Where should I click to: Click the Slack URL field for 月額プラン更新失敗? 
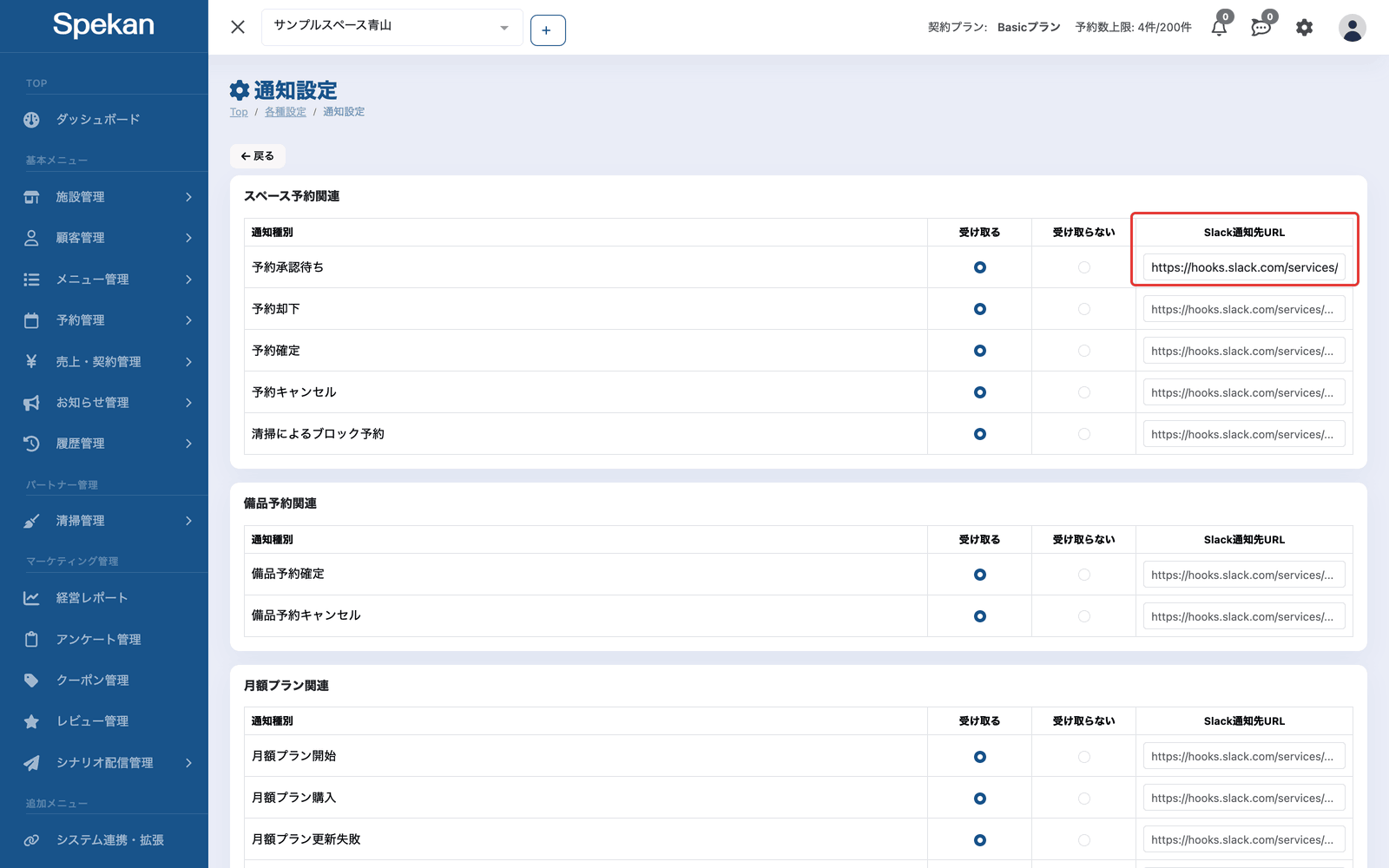pyautogui.click(x=1244, y=840)
